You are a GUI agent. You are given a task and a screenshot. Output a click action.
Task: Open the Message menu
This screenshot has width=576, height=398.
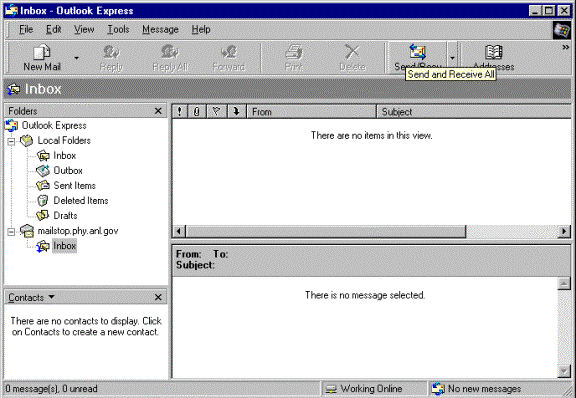coord(160,29)
